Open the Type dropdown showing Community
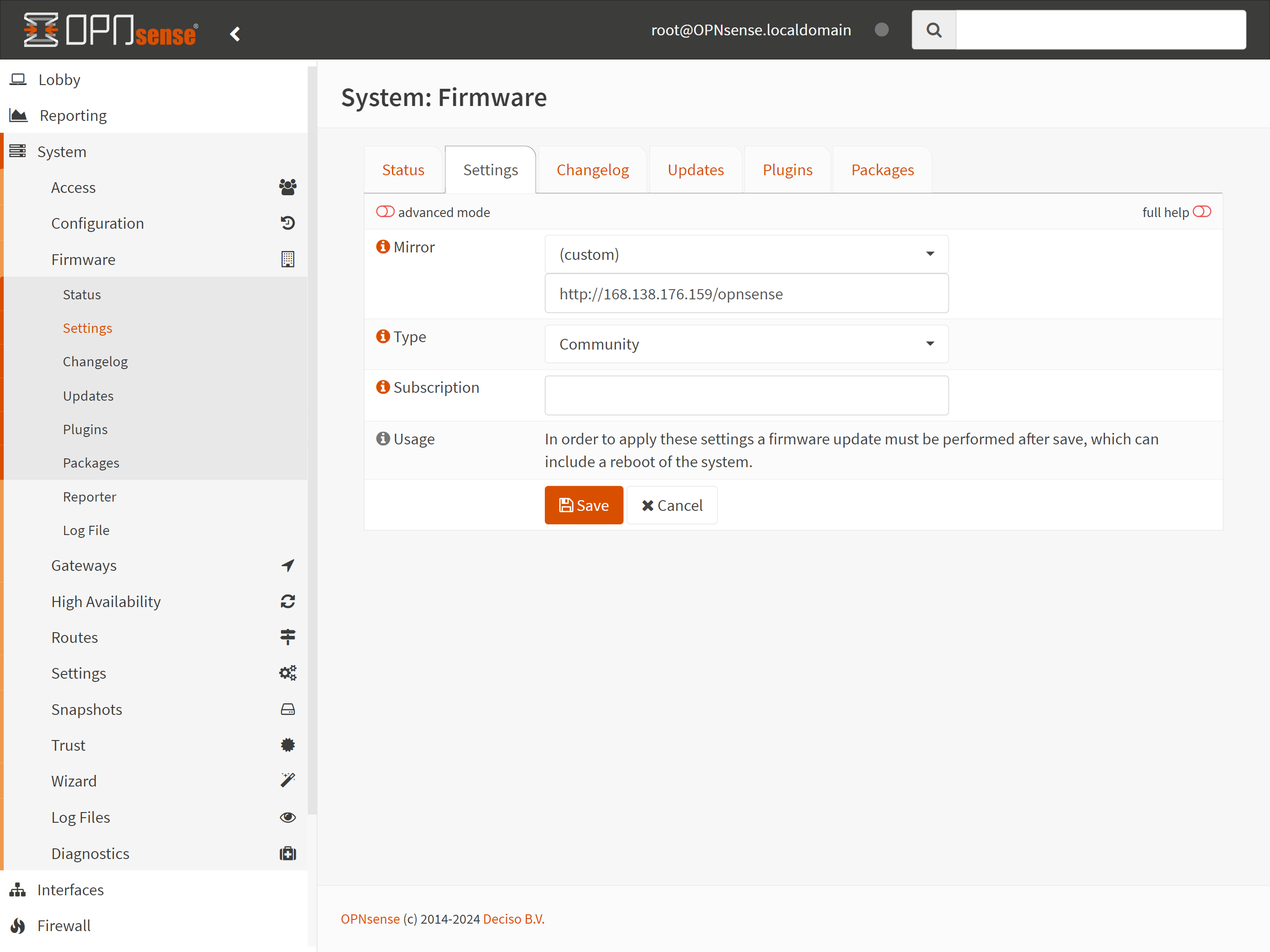The image size is (1270, 952). point(747,344)
